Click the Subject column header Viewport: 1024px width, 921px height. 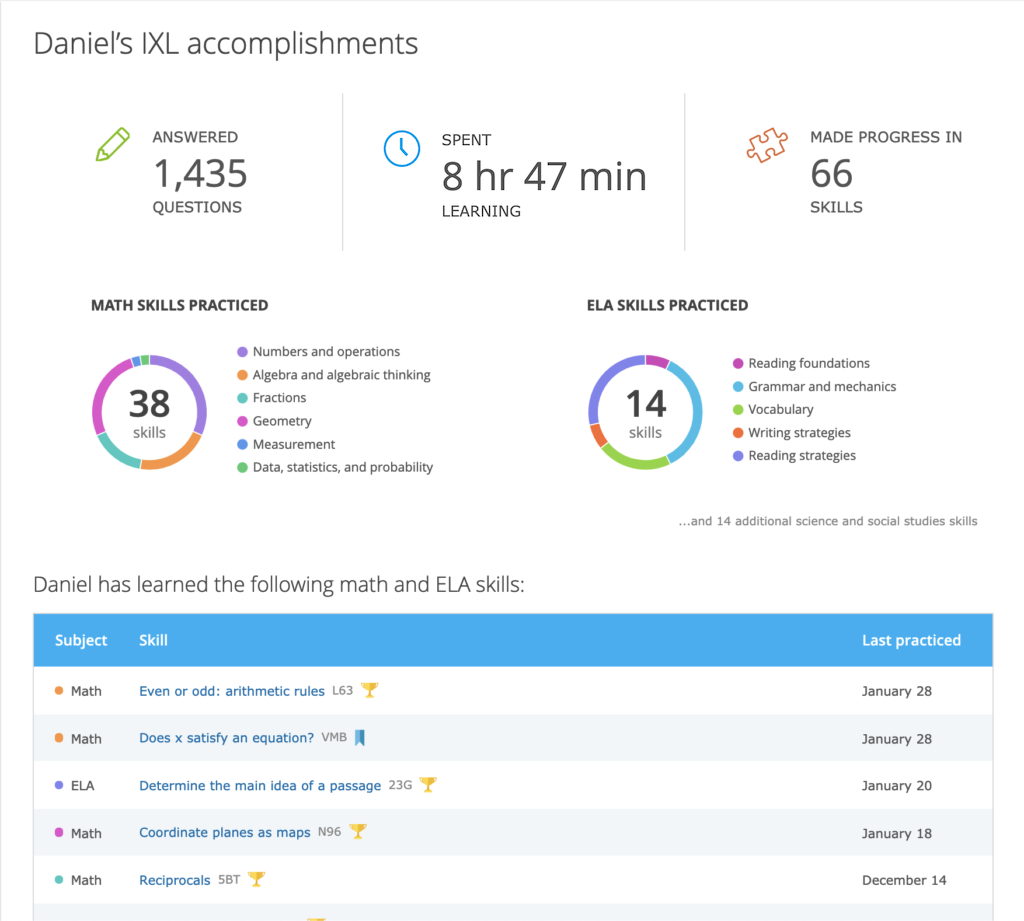click(x=81, y=640)
